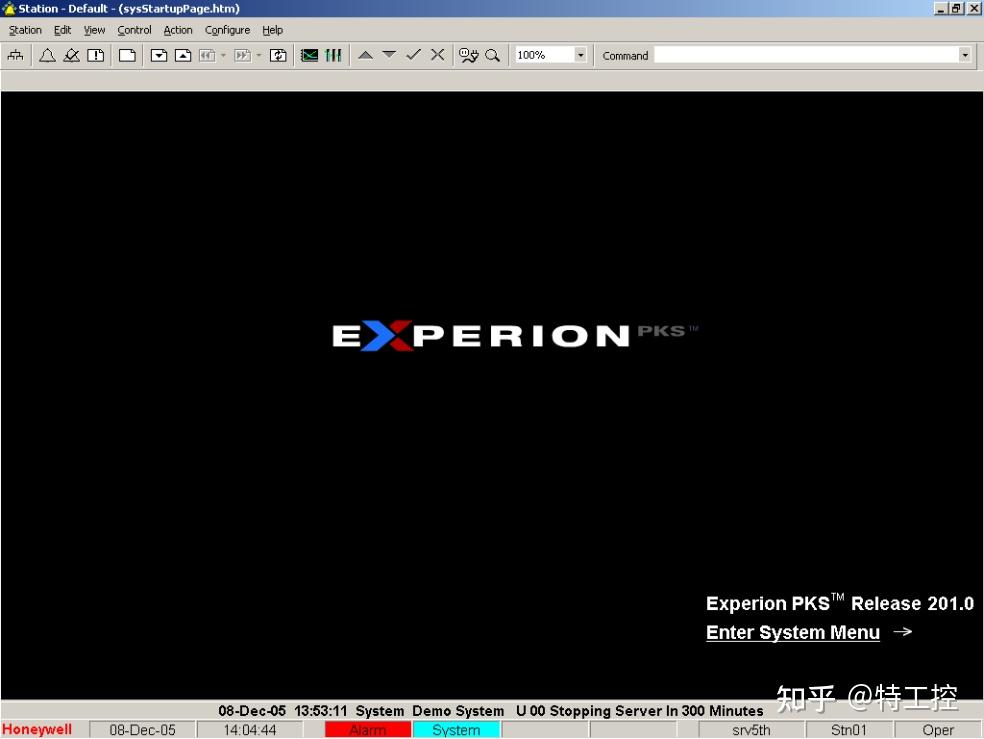Open the Trend chart icon

(309, 55)
